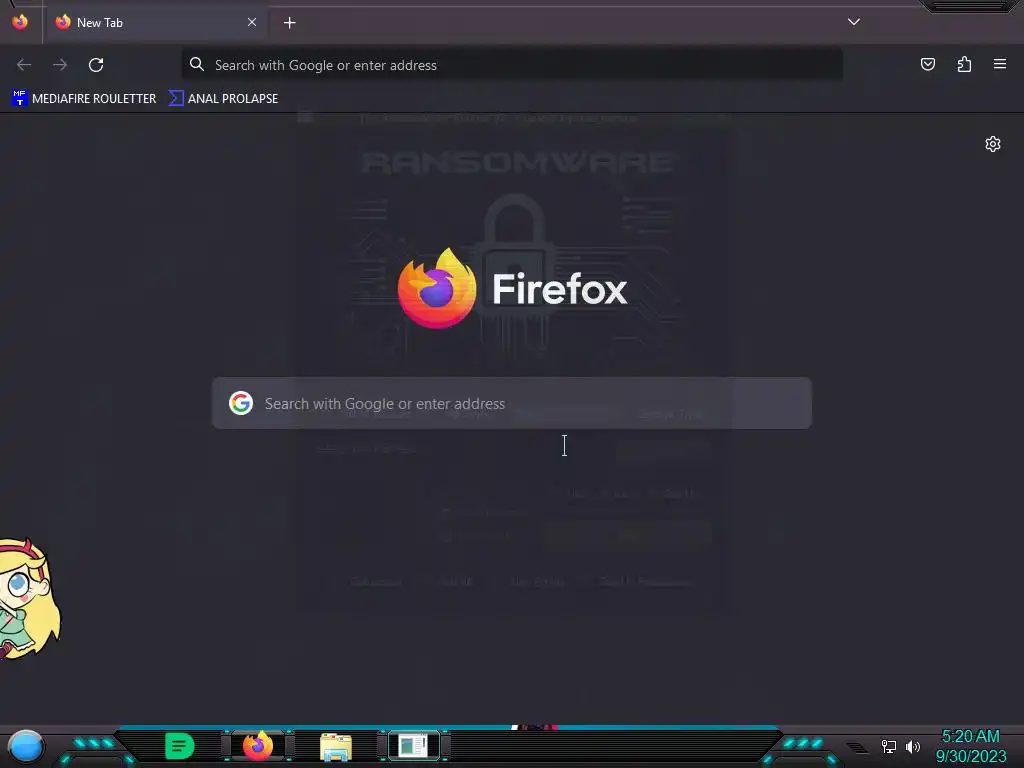This screenshot has height=768, width=1024.
Task: Select the New Tab tab
Action: [157, 22]
